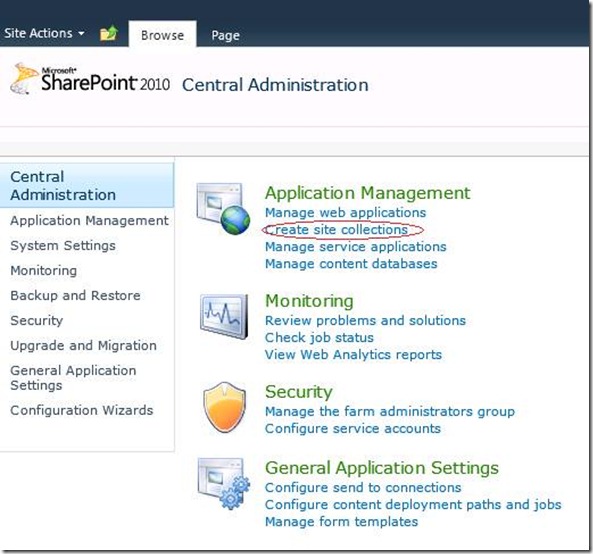Click Manage web applications link
Screen dimensions: 593x554
click(x=346, y=213)
